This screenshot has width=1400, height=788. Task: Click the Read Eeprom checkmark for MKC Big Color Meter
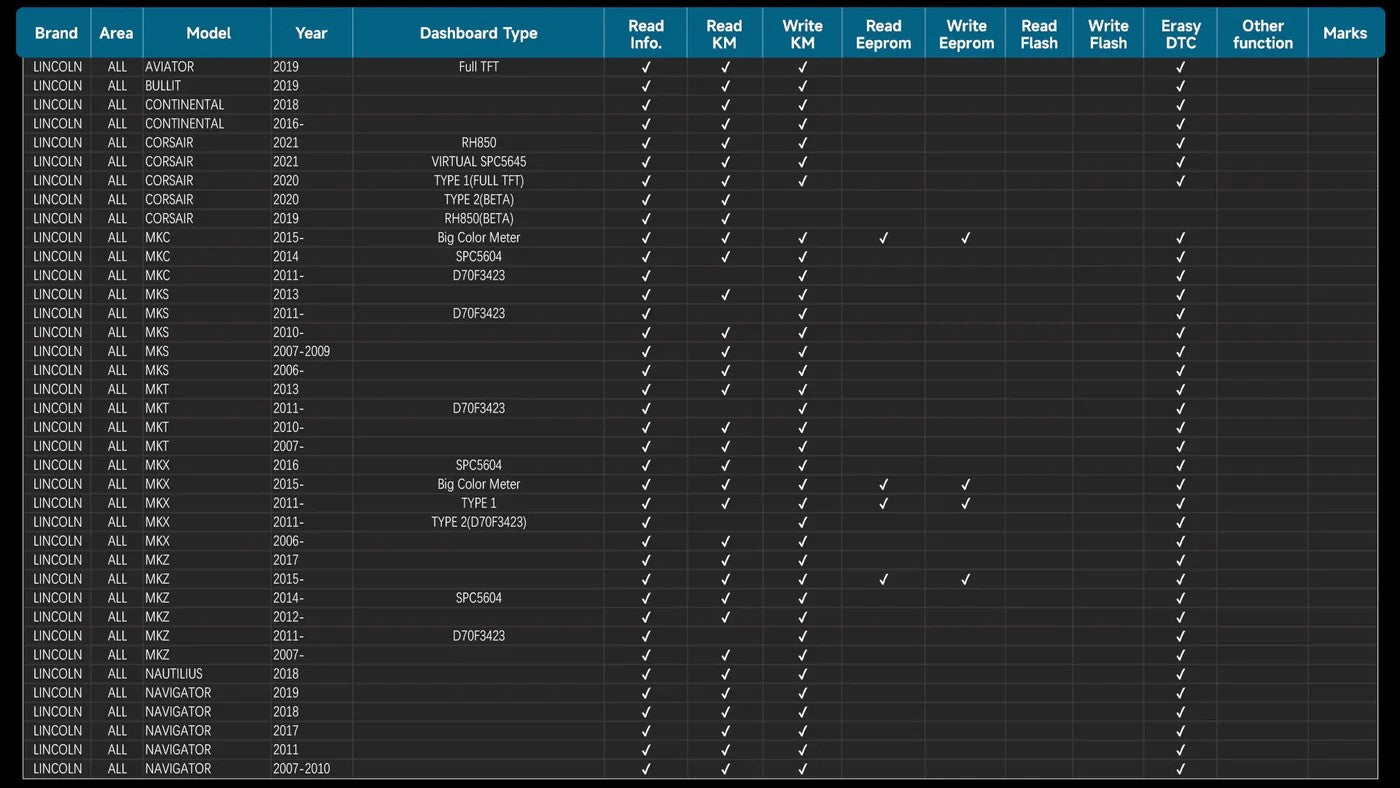[883, 238]
